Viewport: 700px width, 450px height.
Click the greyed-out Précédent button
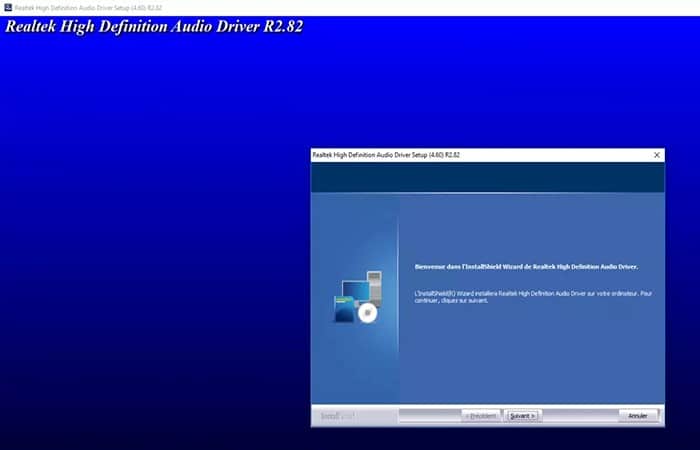tap(481, 415)
